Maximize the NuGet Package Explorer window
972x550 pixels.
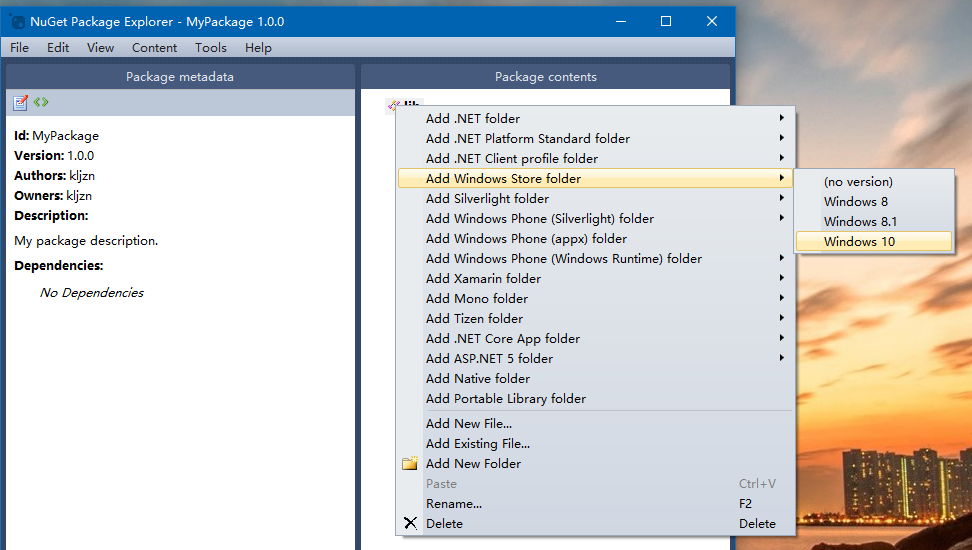[666, 22]
